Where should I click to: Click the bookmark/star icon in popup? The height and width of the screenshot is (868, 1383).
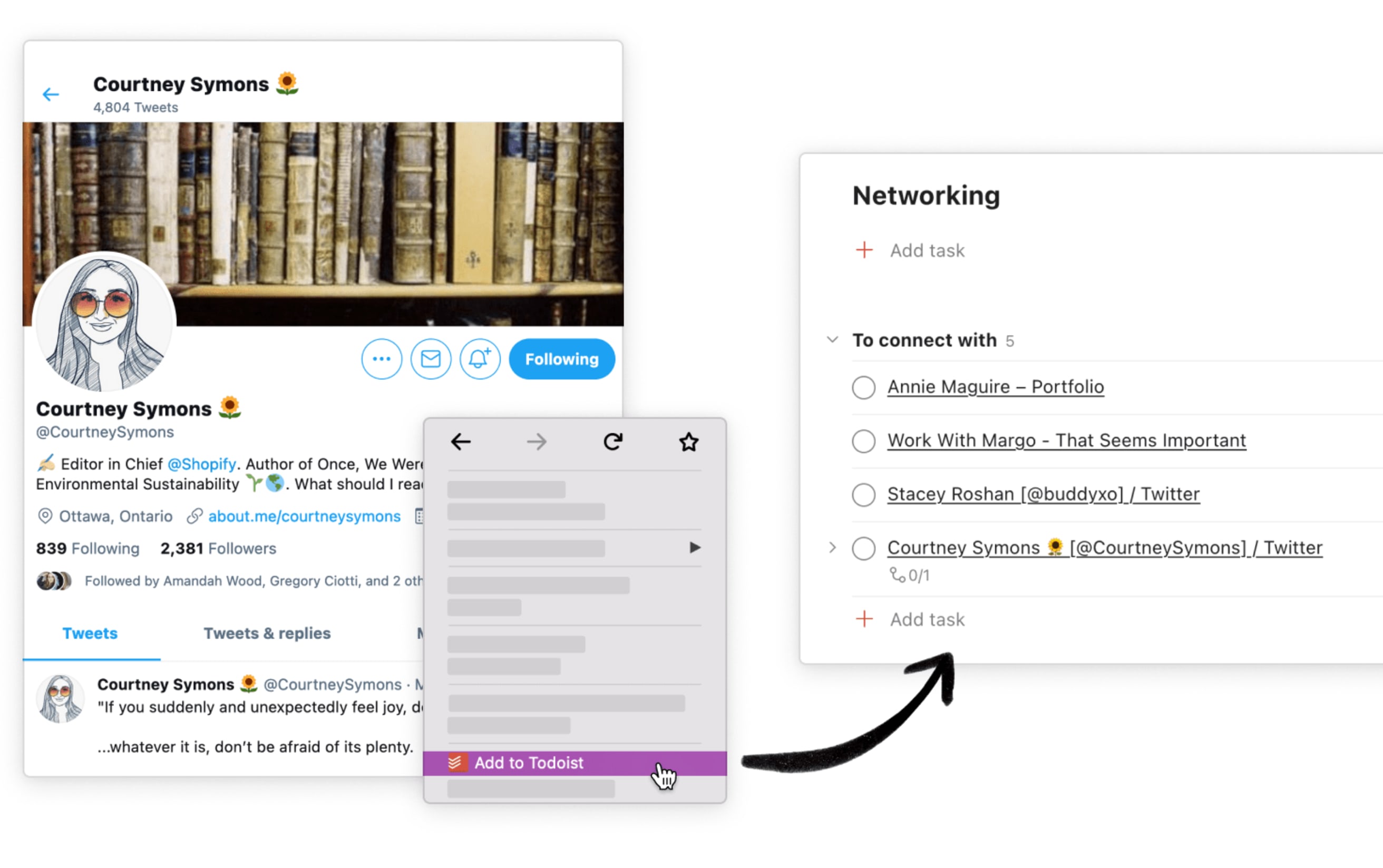point(689,442)
